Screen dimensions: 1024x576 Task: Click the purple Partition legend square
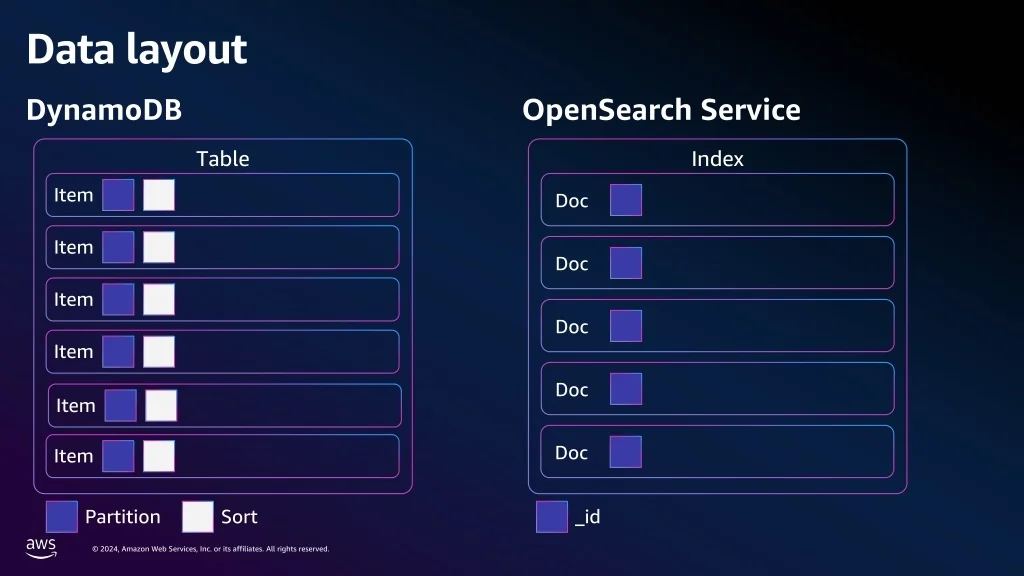(62, 516)
